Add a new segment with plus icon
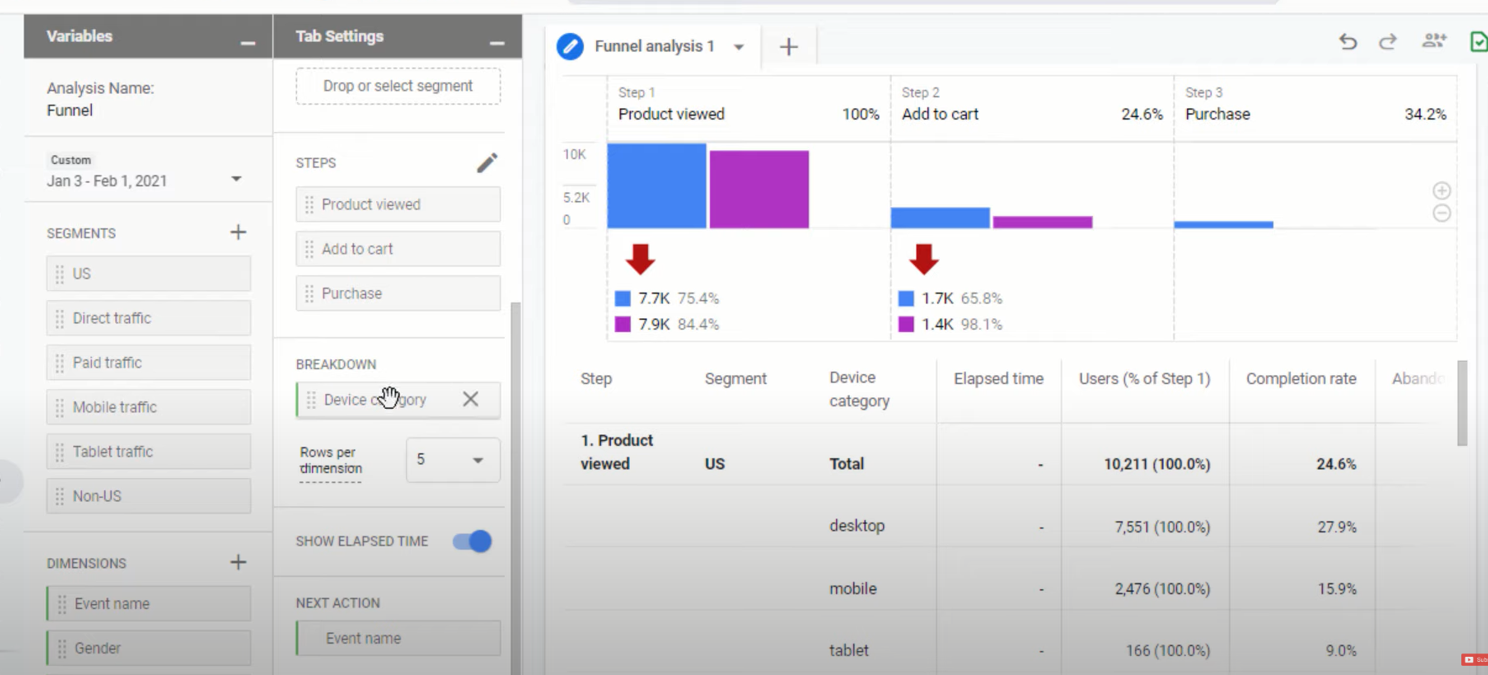 click(x=238, y=232)
